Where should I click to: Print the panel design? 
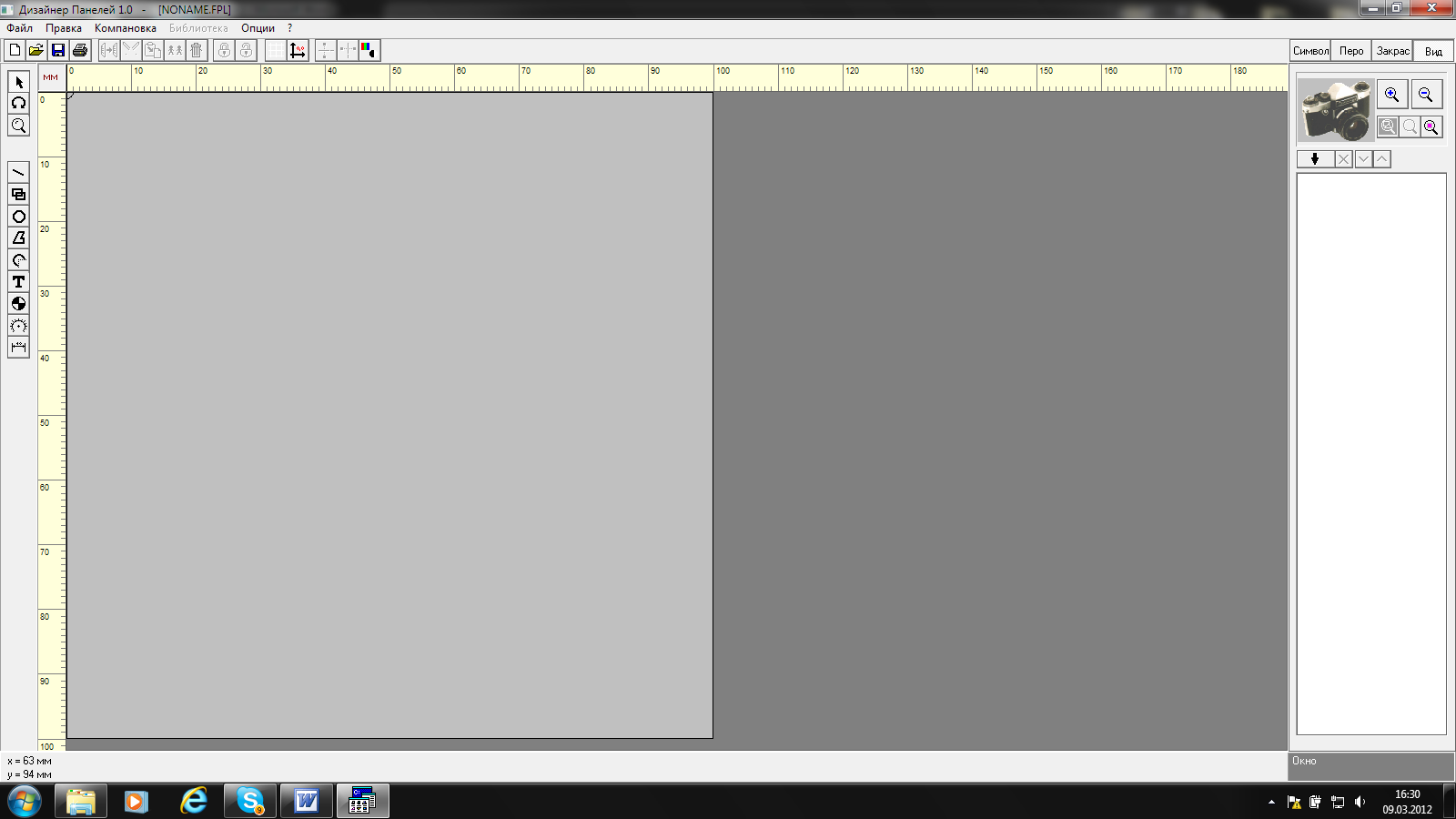coord(80,50)
